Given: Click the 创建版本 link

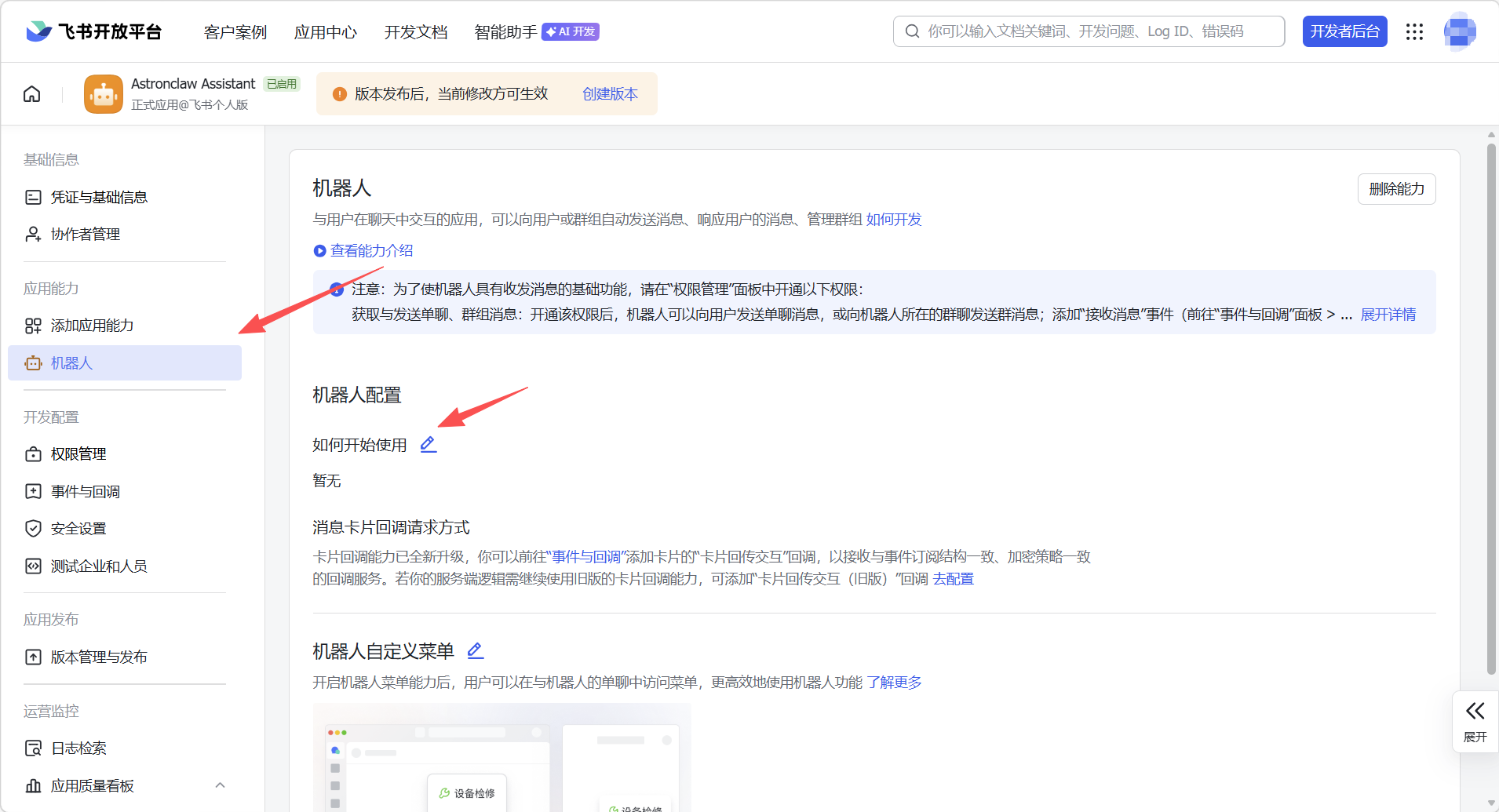Looking at the screenshot, I should point(609,93).
